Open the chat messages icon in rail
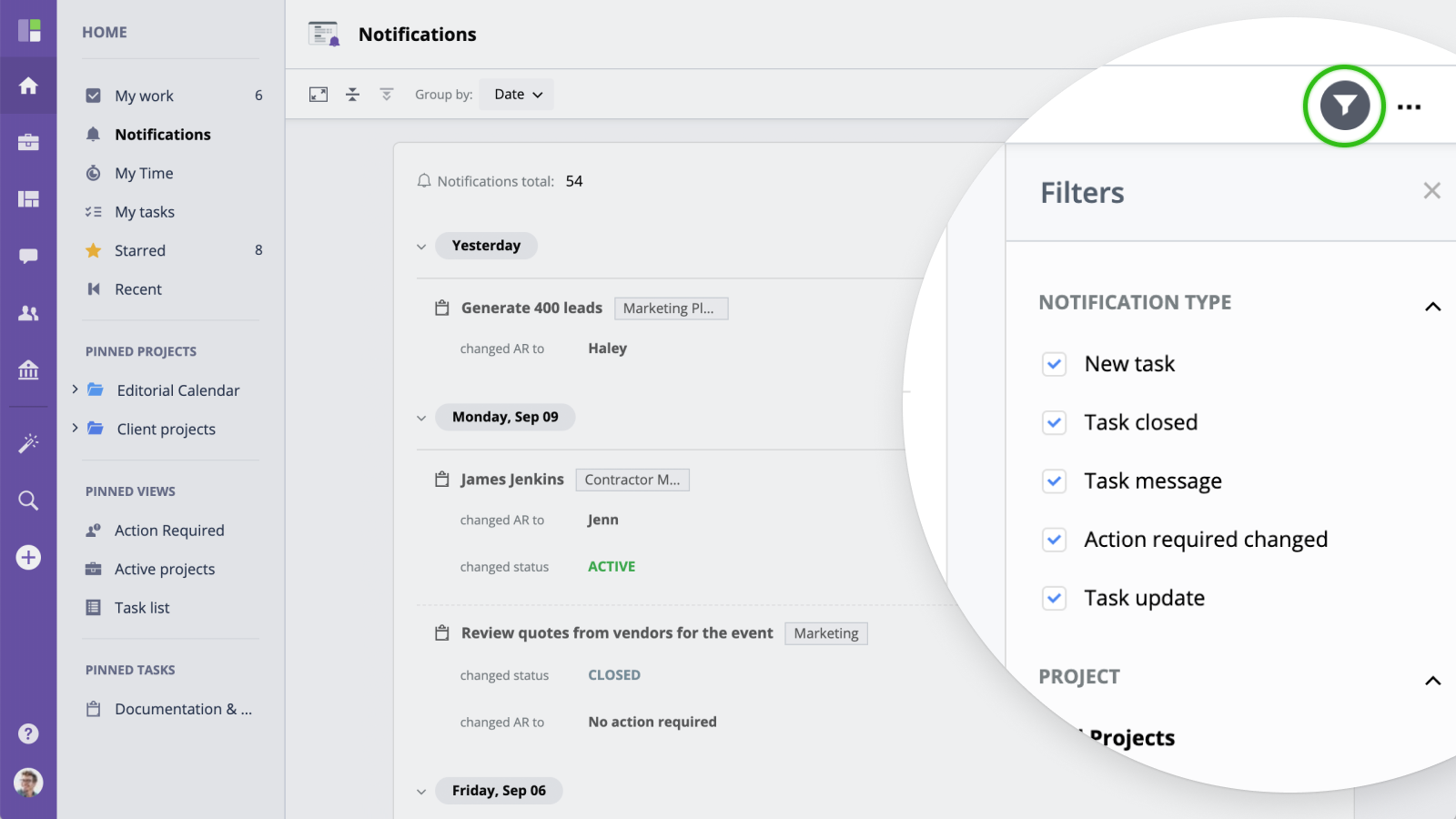This screenshot has height=819, width=1456. [28, 256]
